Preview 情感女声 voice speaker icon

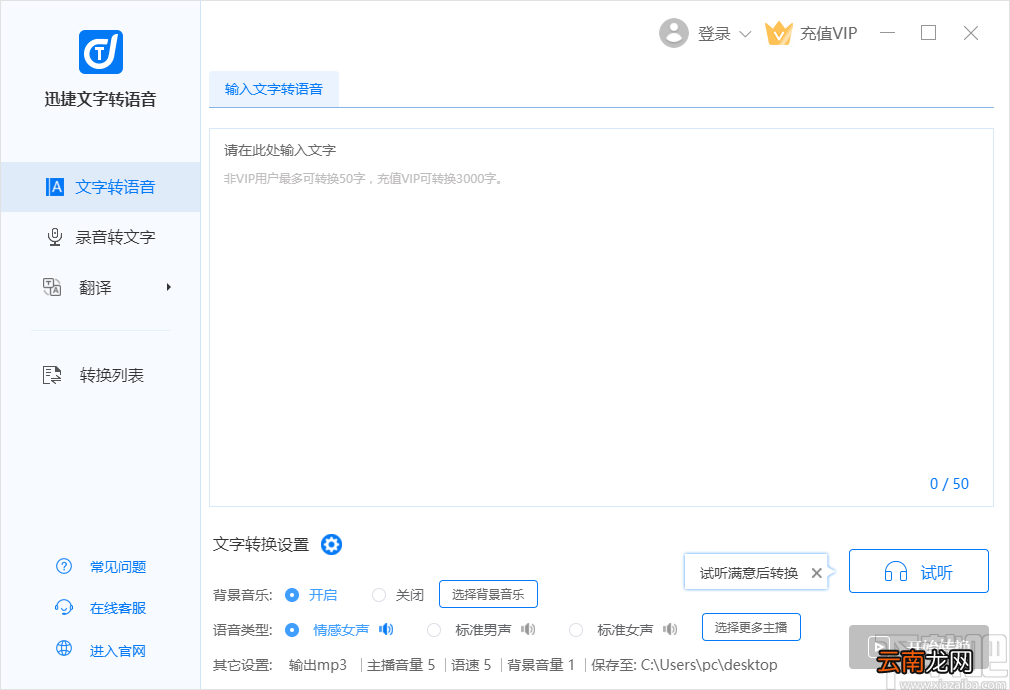(386, 629)
